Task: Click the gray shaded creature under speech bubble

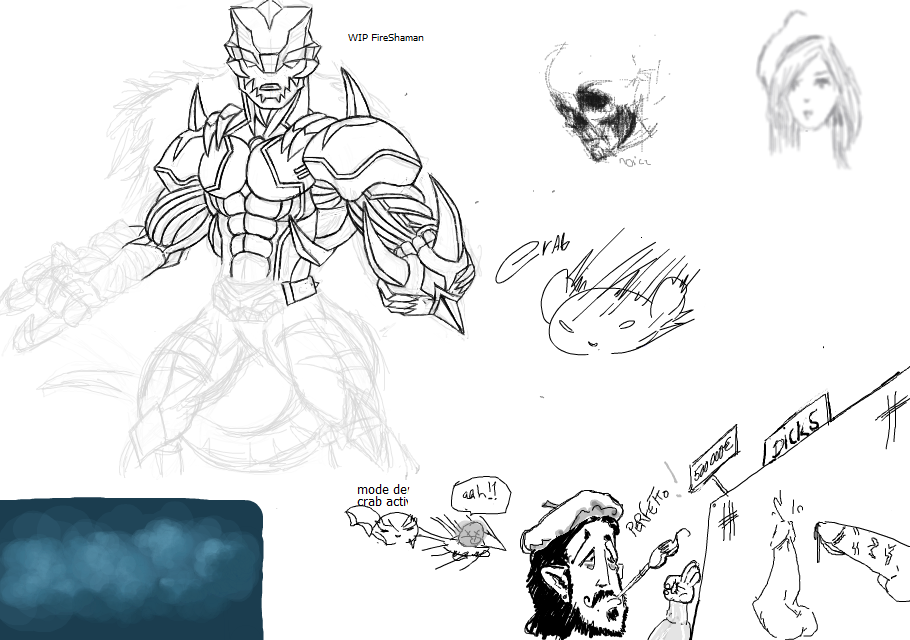Action: click(x=470, y=532)
